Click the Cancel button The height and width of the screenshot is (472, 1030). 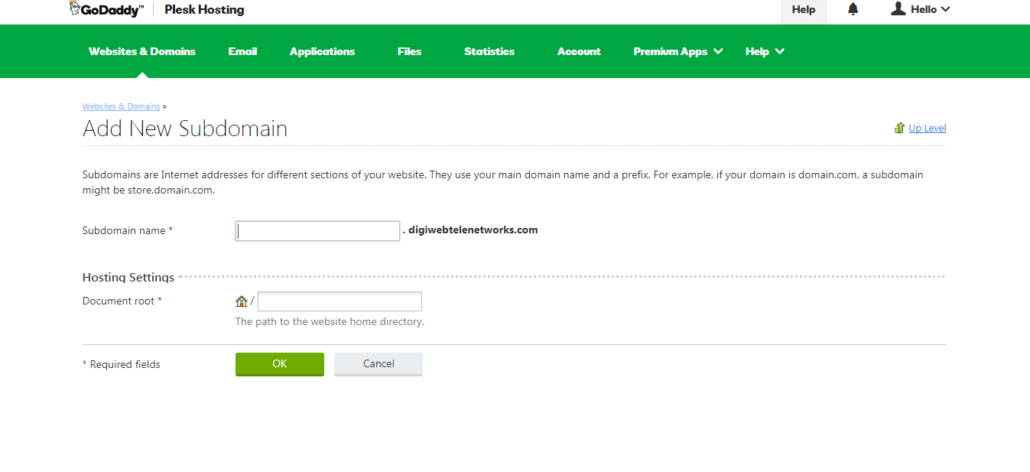coord(378,364)
